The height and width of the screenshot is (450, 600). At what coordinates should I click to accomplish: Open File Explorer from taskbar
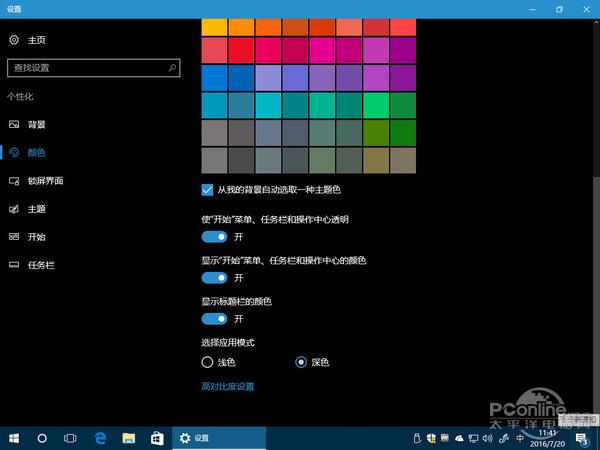tap(129, 438)
